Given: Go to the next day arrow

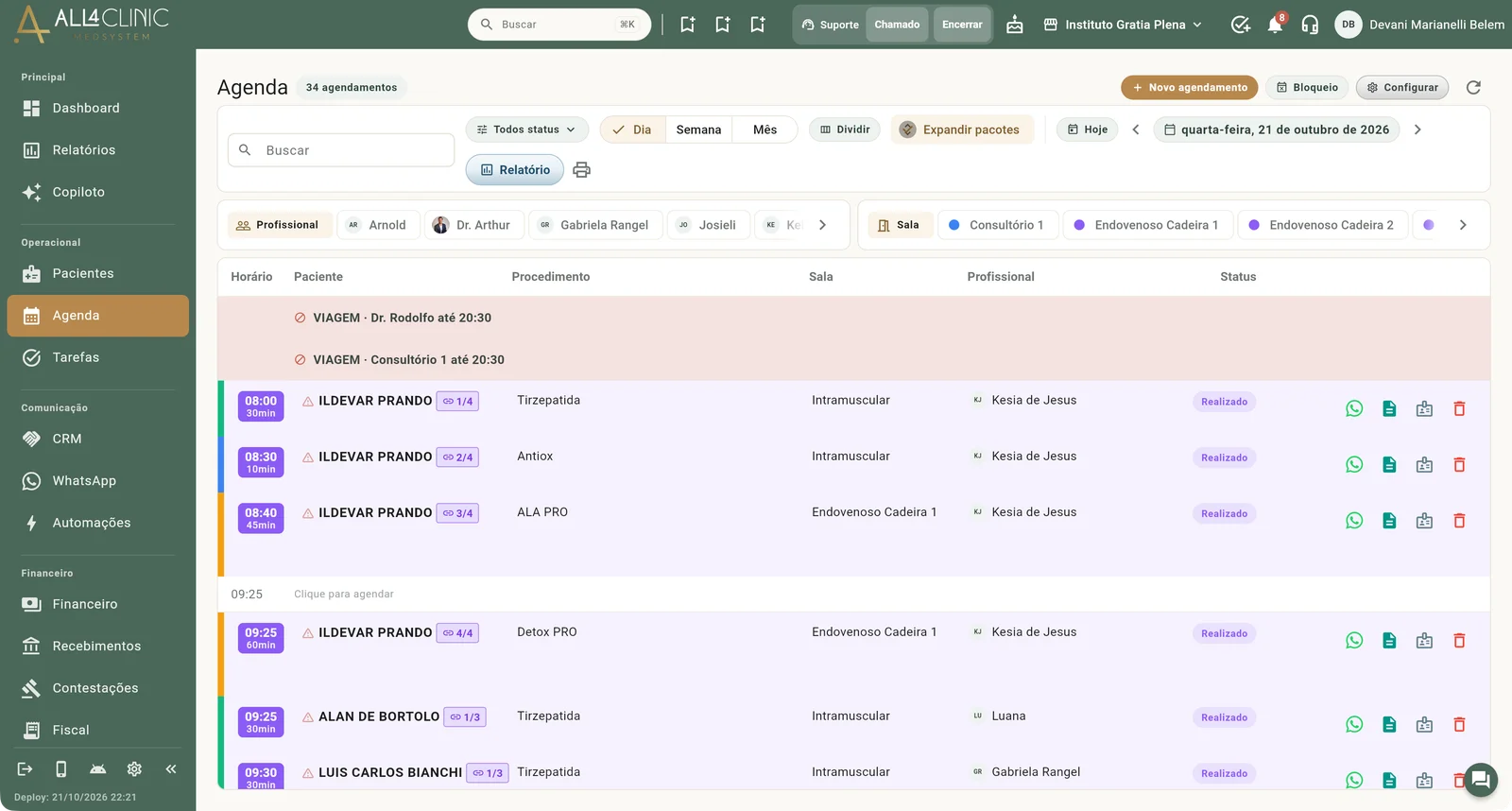Looking at the screenshot, I should tap(1417, 129).
